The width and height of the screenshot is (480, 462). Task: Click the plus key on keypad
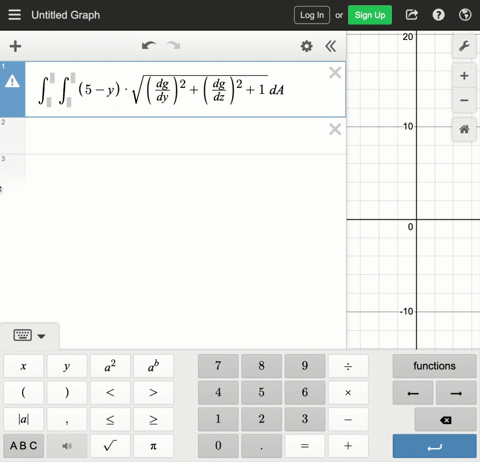coord(348,446)
